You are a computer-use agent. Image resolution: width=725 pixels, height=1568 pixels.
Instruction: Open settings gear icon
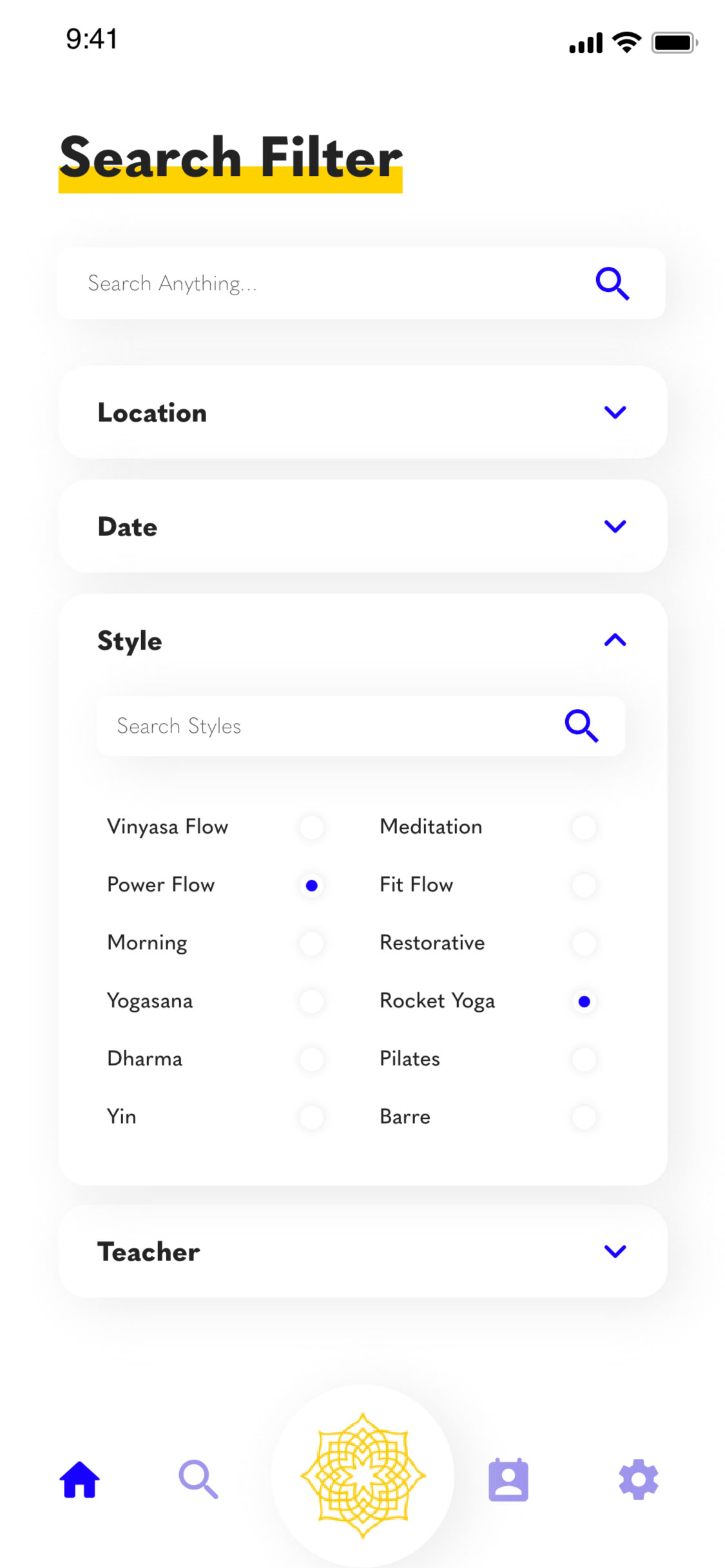click(x=638, y=1479)
